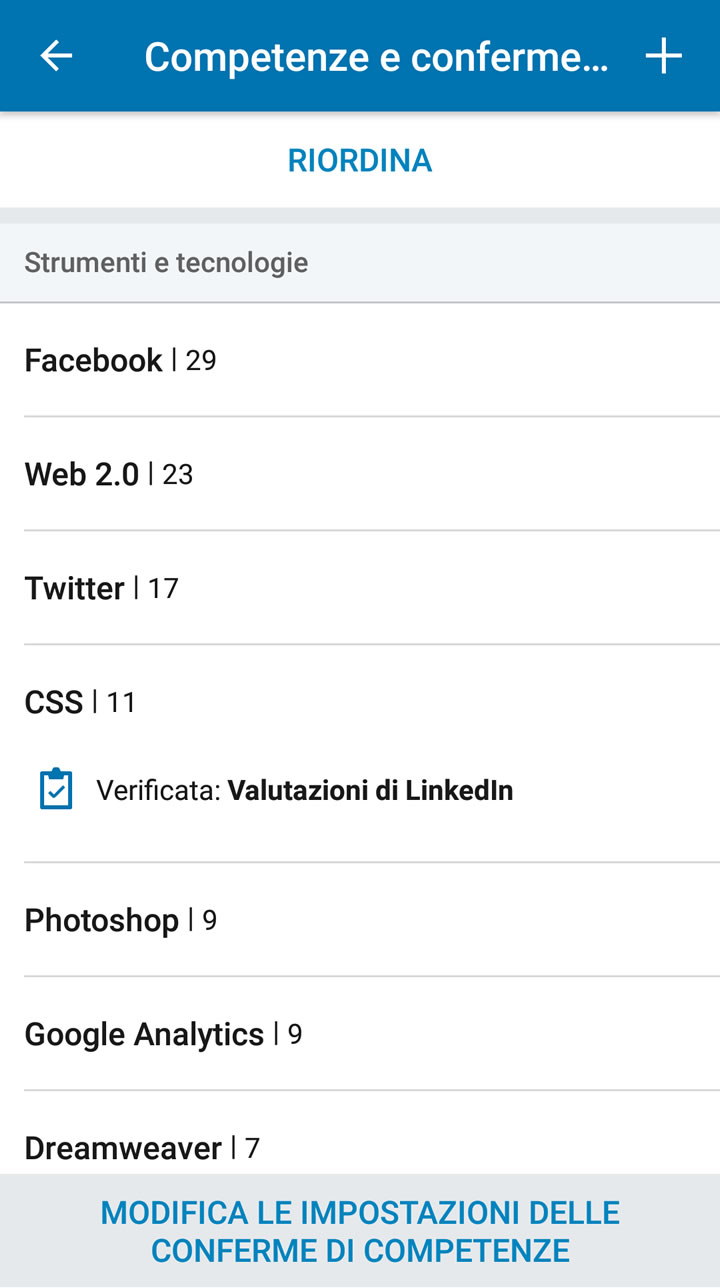
Task: Click the Verificata label under CSS
Action: [x=158, y=790]
